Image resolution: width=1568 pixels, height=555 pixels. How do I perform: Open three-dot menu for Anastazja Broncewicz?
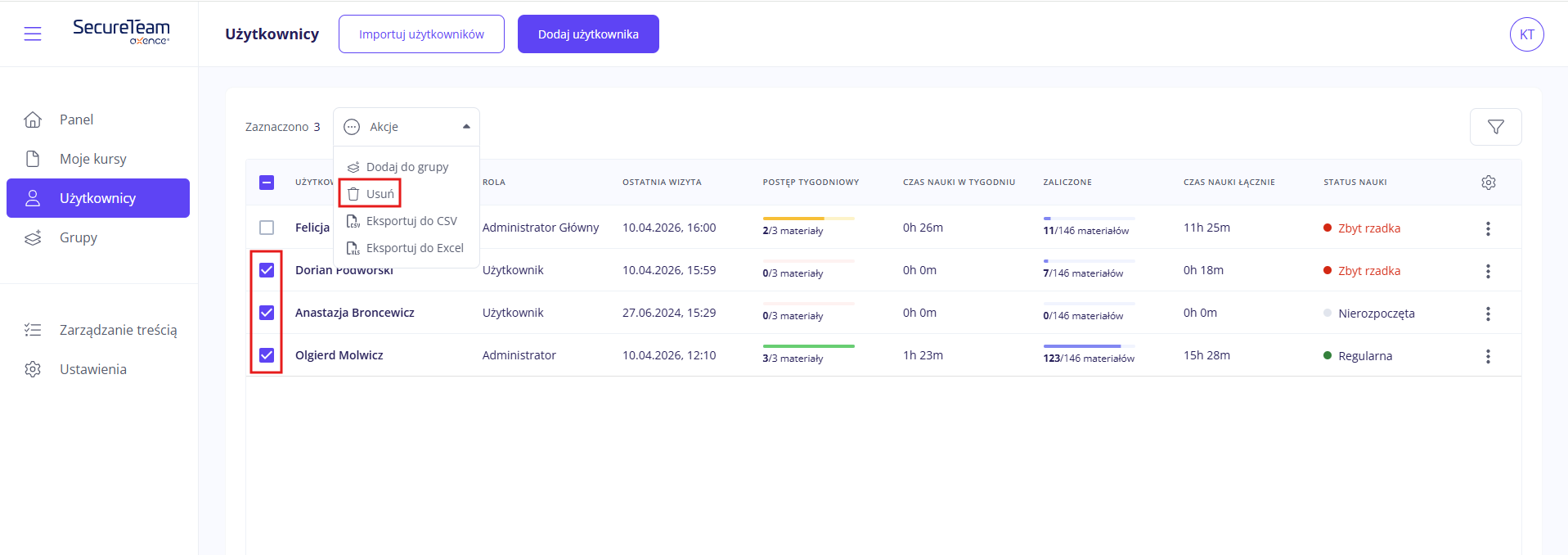[x=1488, y=314]
